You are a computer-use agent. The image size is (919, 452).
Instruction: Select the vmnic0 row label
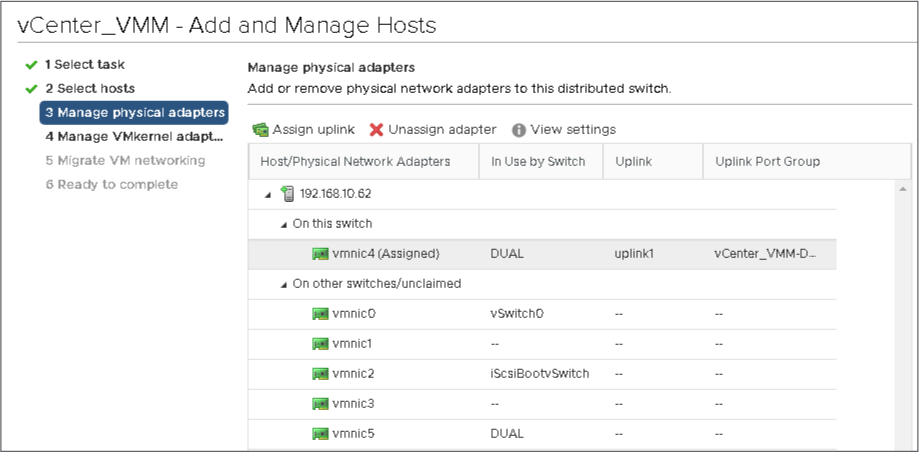point(353,314)
